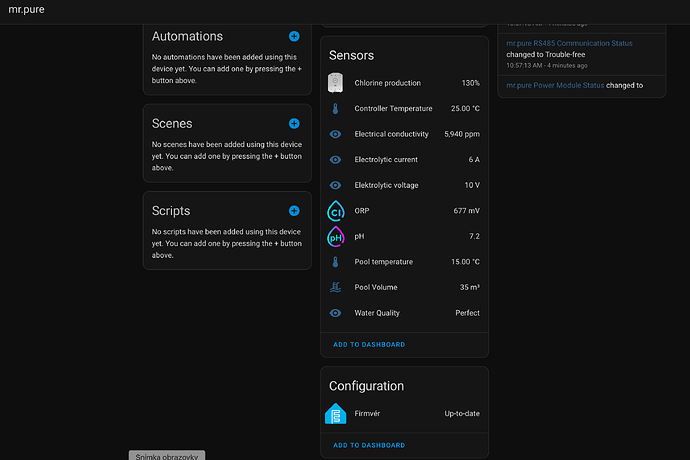Click the Pool Volume pool icon

click(335, 288)
